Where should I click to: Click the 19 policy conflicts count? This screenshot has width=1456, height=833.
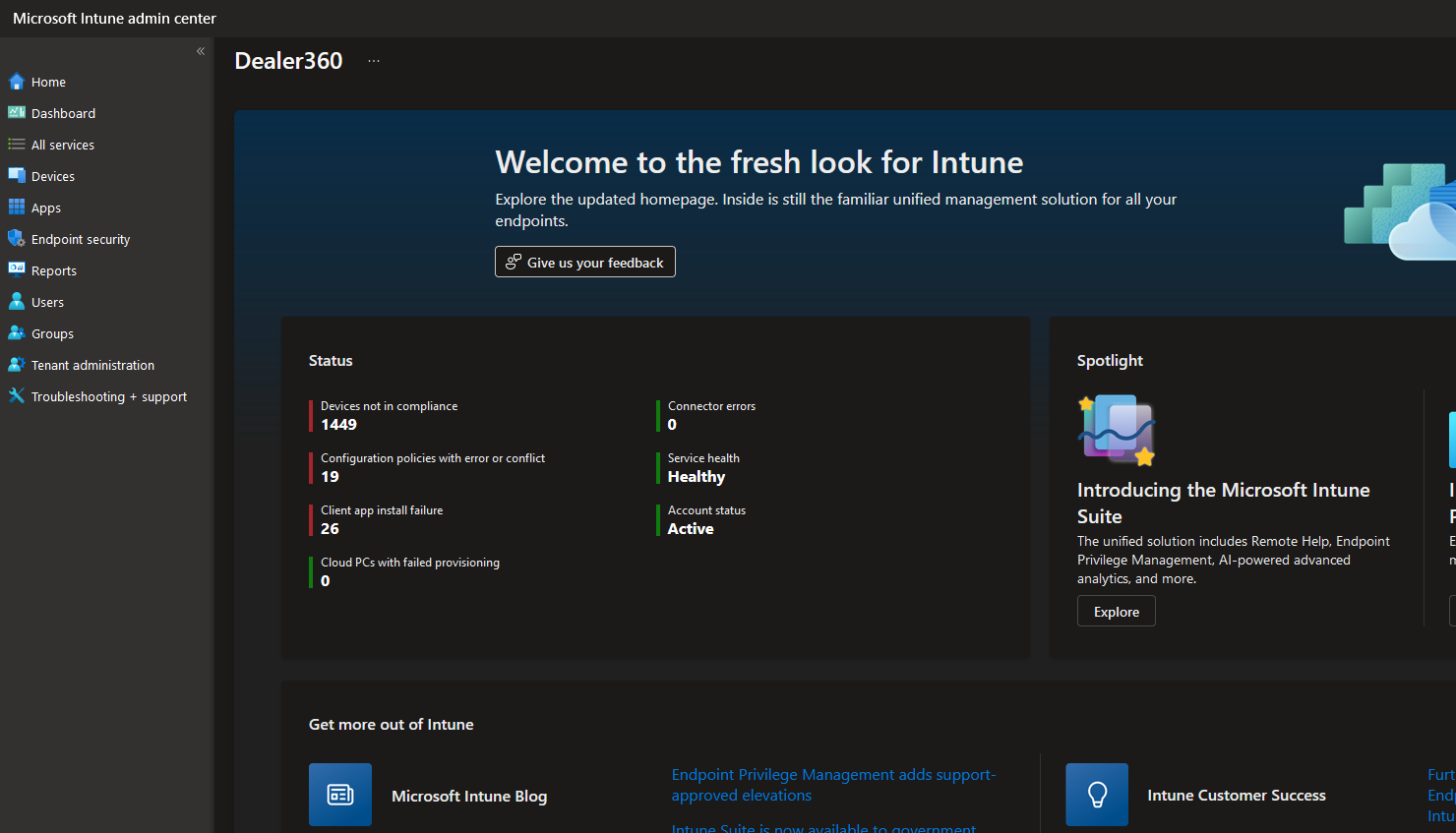(330, 477)
